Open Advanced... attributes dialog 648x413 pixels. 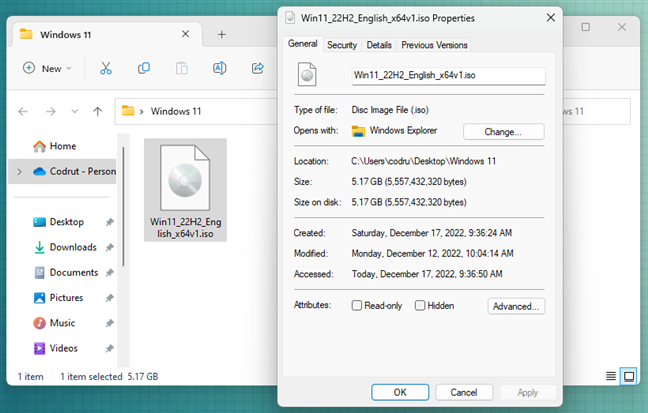coord(516,306)
